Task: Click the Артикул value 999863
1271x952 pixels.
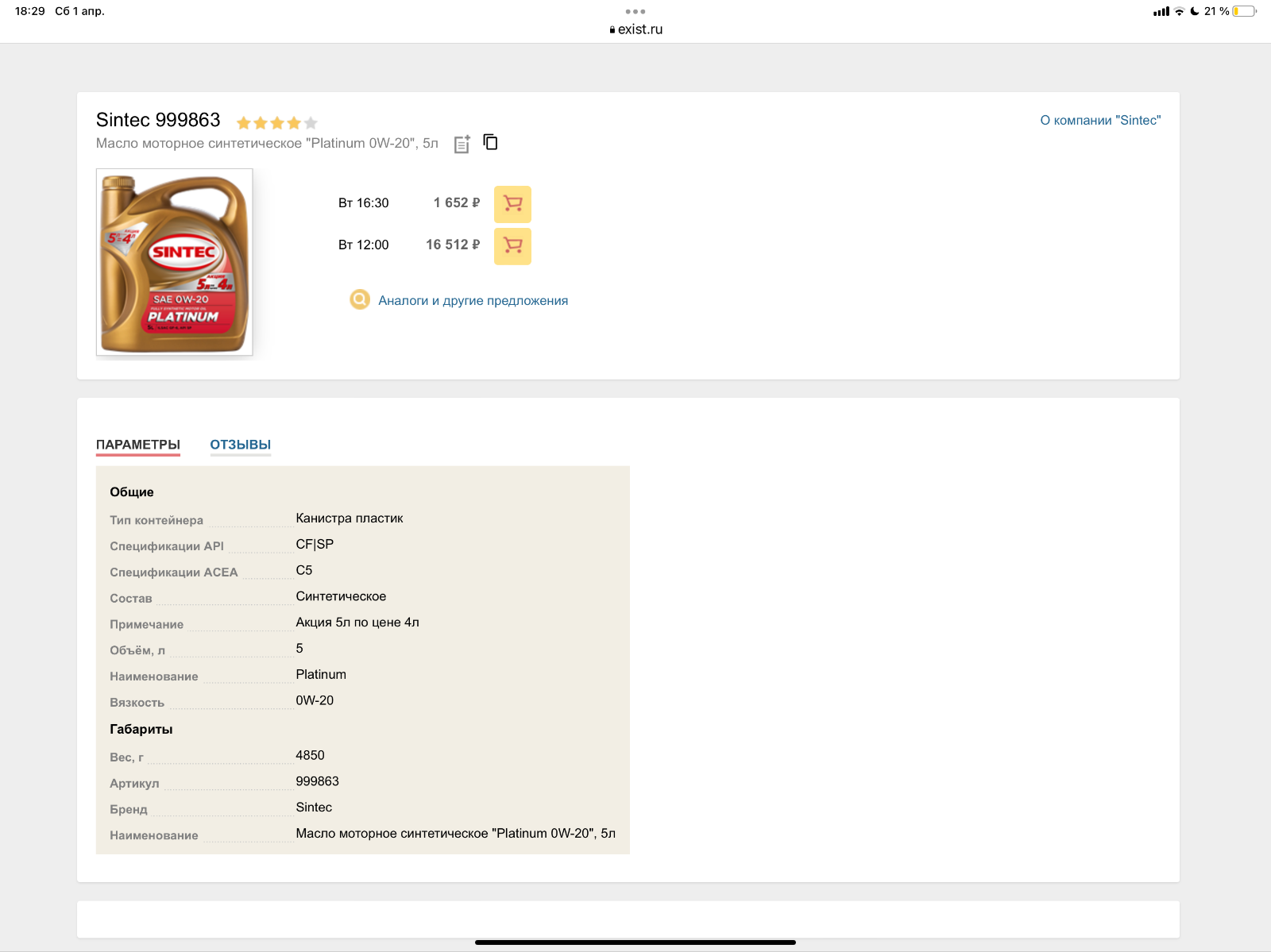Action: 317,781
